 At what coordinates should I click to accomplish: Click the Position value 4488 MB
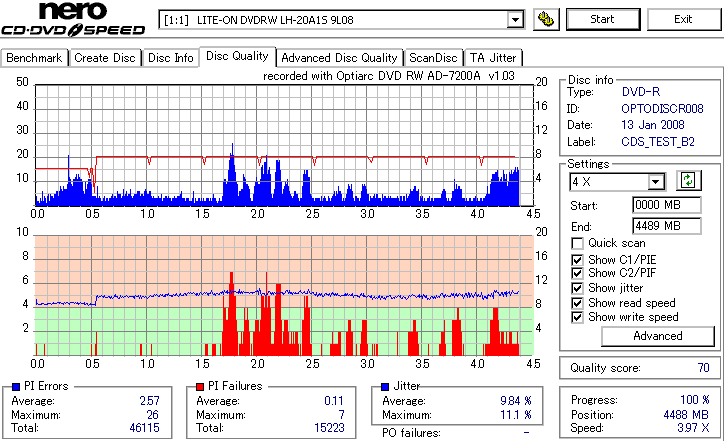[x=686, y=415]
